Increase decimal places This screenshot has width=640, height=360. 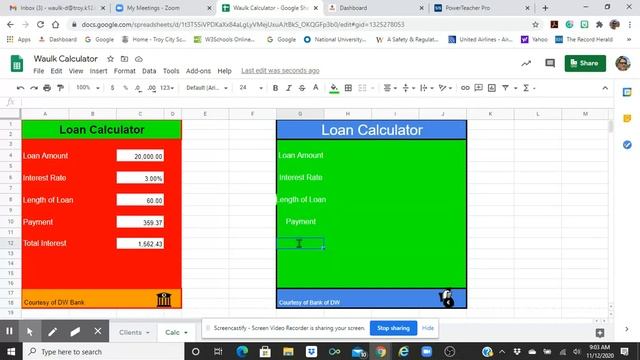pyautogui.click(x=152, y=88)
